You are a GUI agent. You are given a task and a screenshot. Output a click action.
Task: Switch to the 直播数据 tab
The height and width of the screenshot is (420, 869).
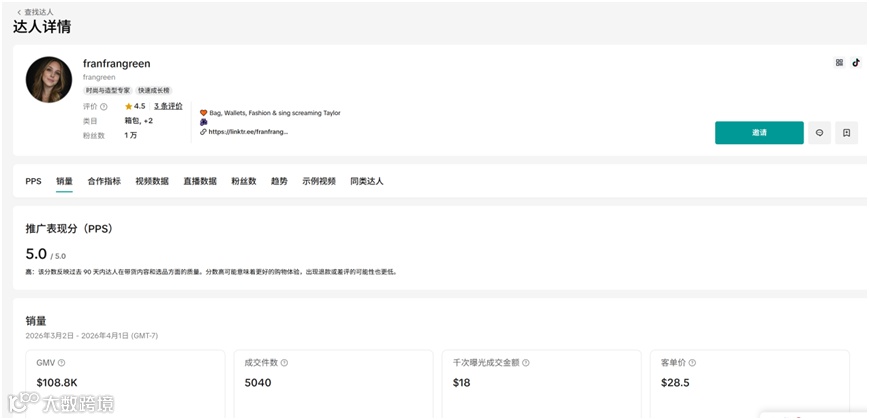[x=200, y=181]
